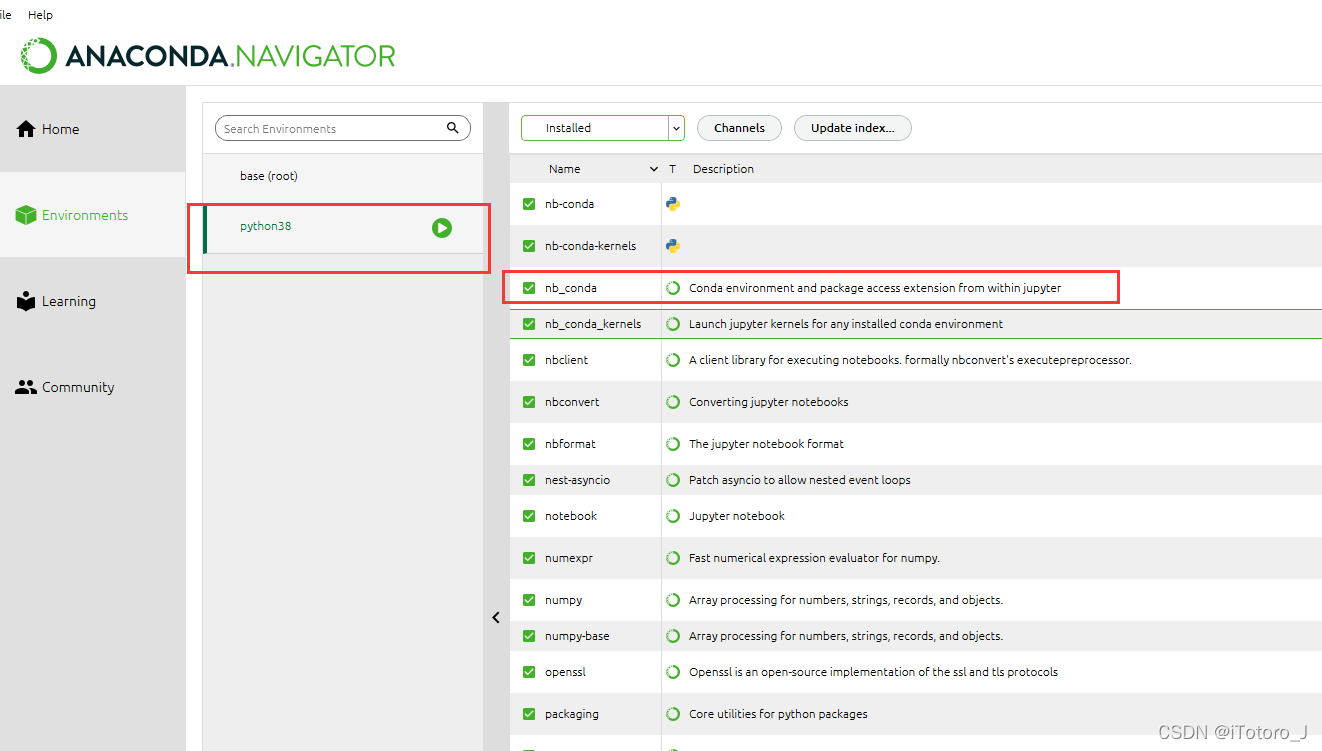Viewport: 1322px width, 751px height.
Task: Click 'The jupyter notebook format' description
Action: (x=766, y=444)
